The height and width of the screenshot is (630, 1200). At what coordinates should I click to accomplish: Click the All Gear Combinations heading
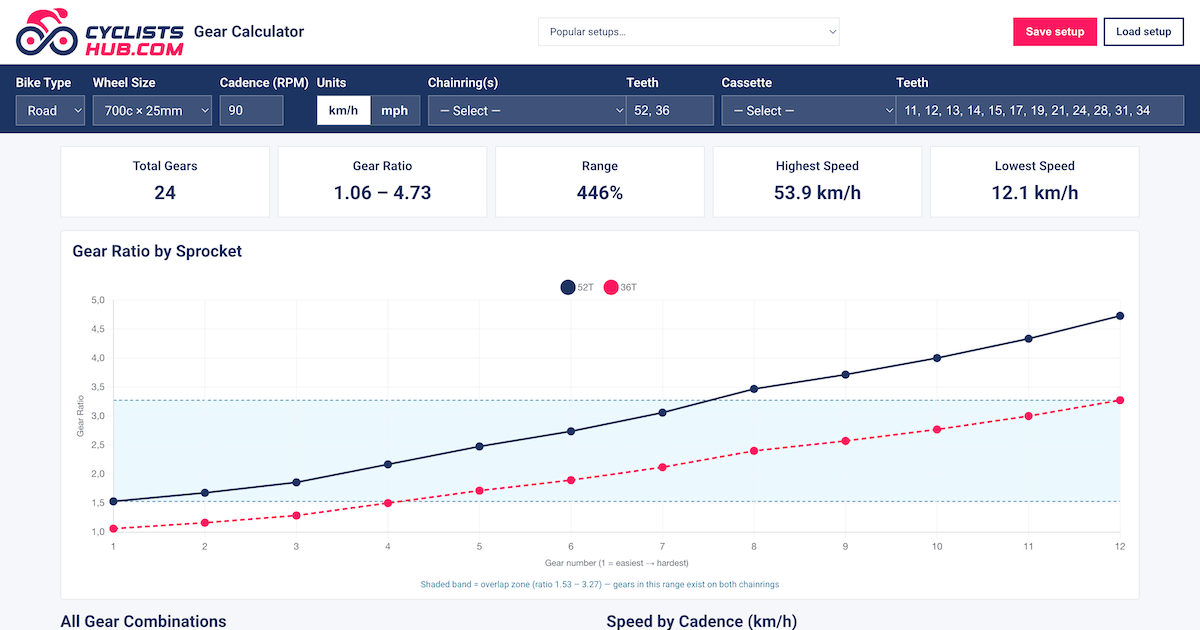143,621
